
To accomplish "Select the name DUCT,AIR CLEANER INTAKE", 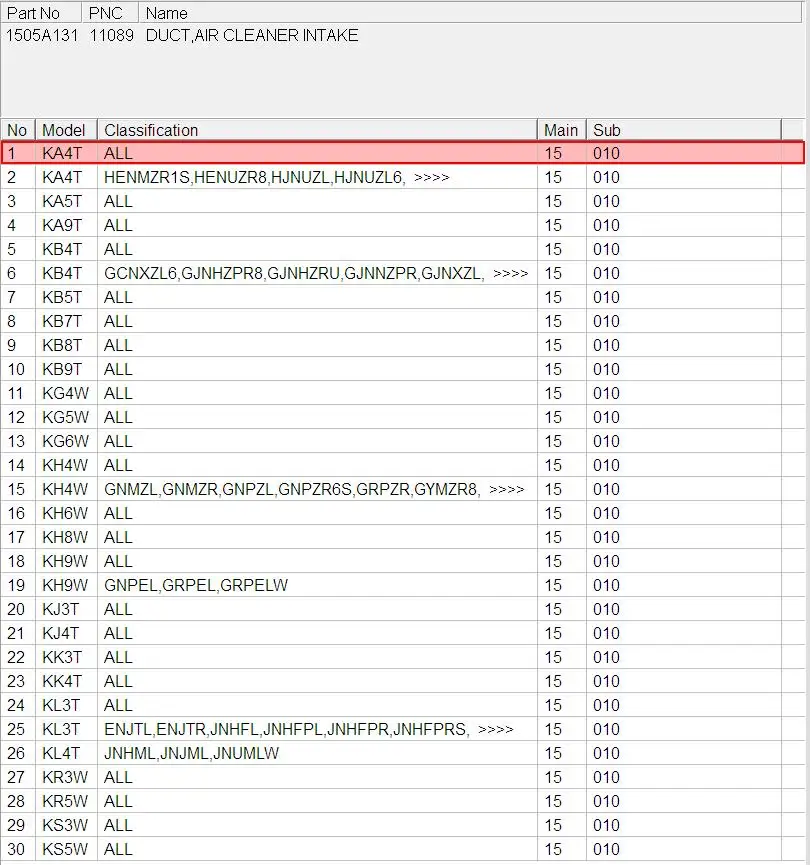I will [x=252, y=35].
